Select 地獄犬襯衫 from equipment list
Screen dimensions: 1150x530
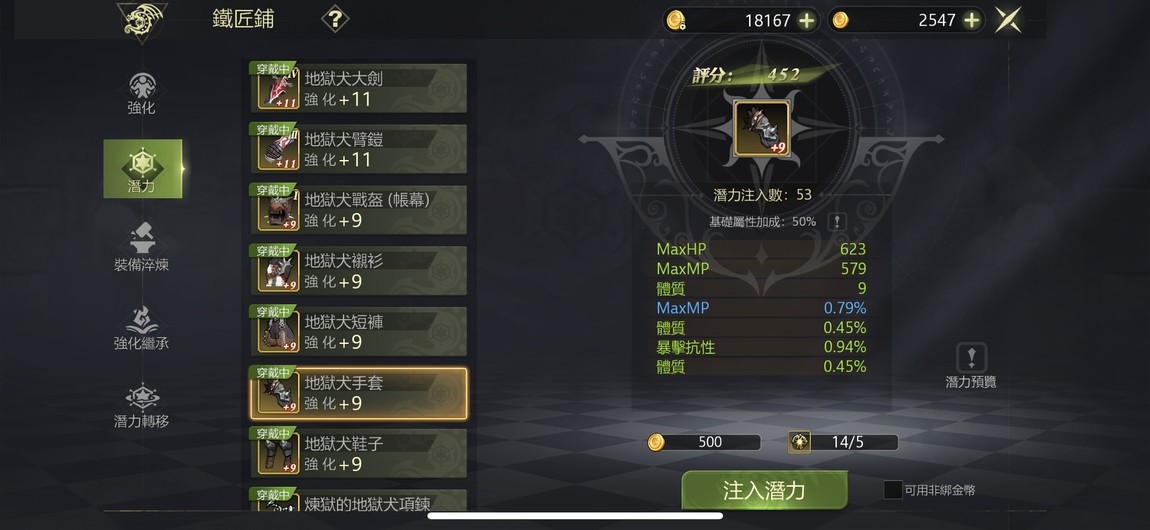coord(359,270)
